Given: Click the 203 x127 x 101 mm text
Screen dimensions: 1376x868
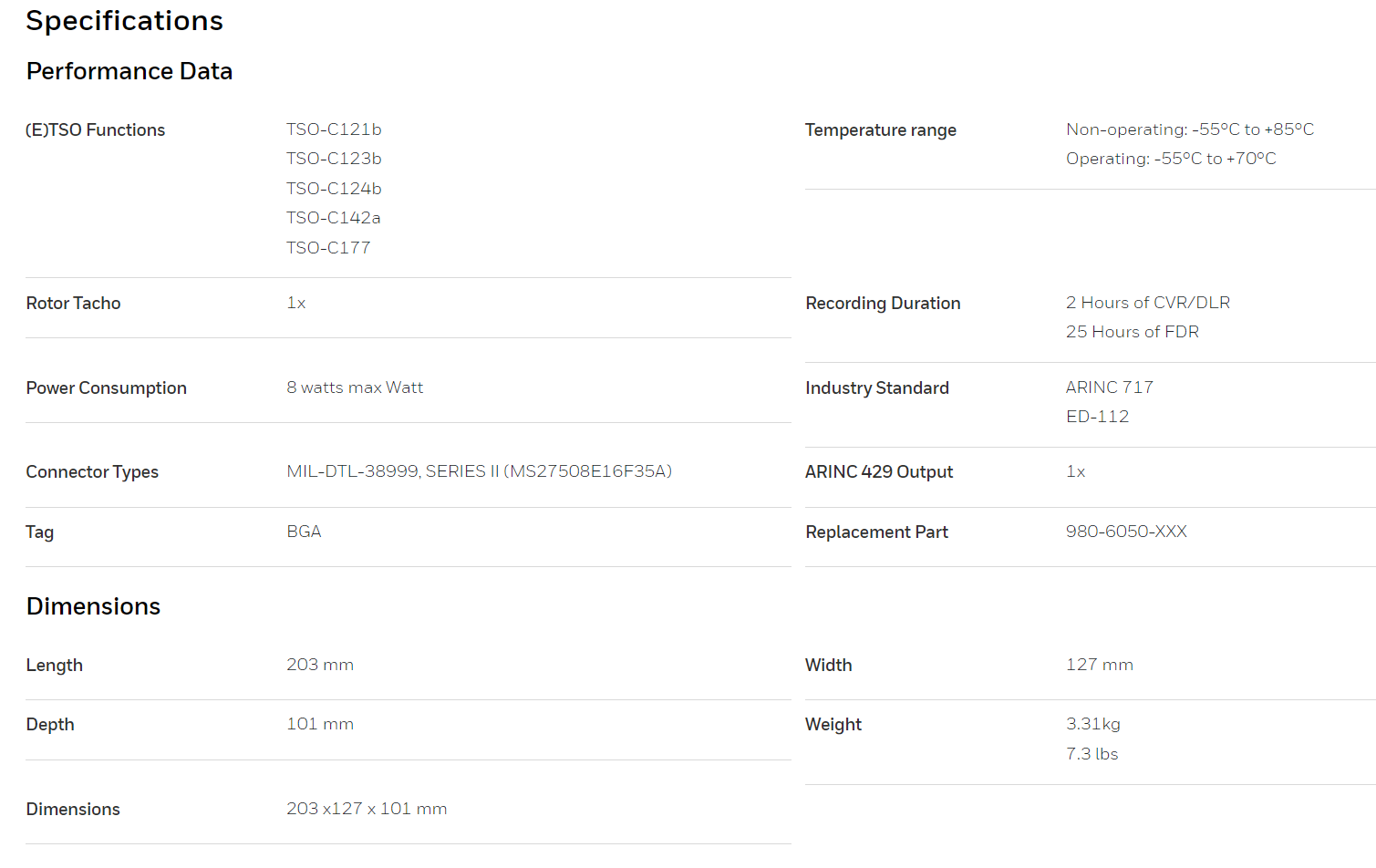Looking at the screenshot, I should 367,809.
